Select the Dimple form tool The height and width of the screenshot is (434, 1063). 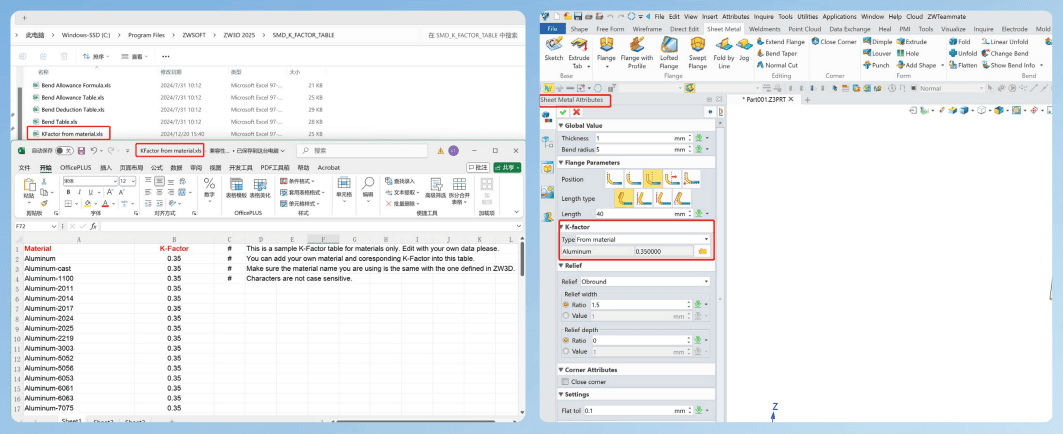tap(877, 42)
